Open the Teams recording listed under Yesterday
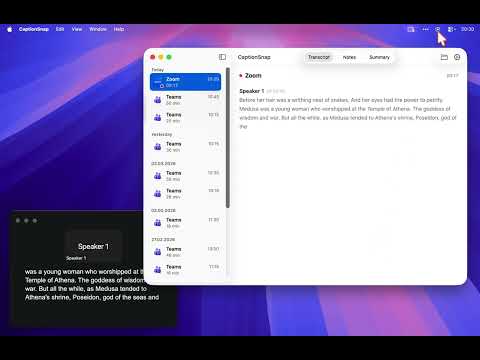 185,147
